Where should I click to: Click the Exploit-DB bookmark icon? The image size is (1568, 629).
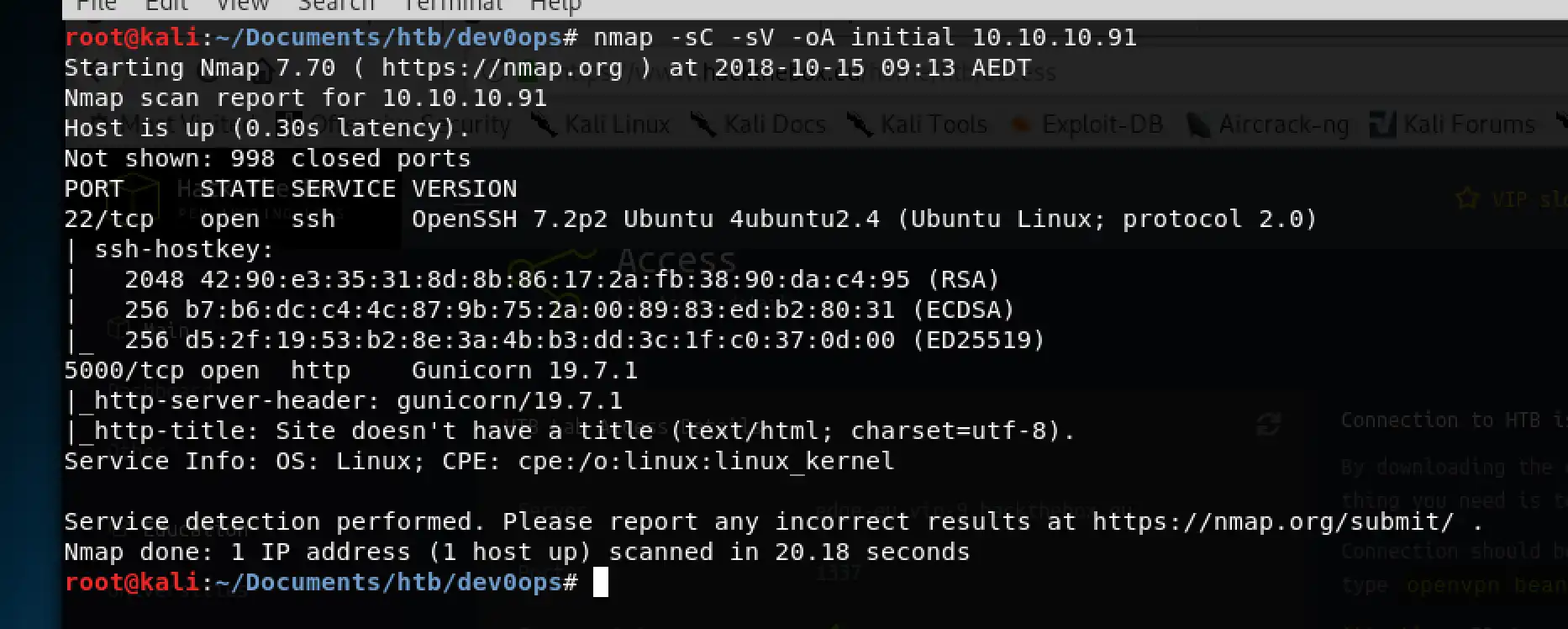pyautogui.click(x=1021, y=125)
